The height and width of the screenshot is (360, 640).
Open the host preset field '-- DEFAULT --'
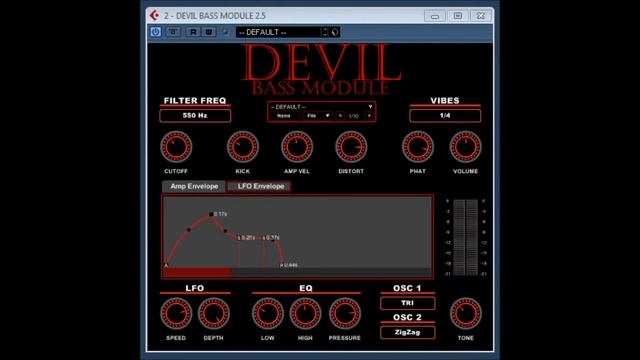[278, 32]
